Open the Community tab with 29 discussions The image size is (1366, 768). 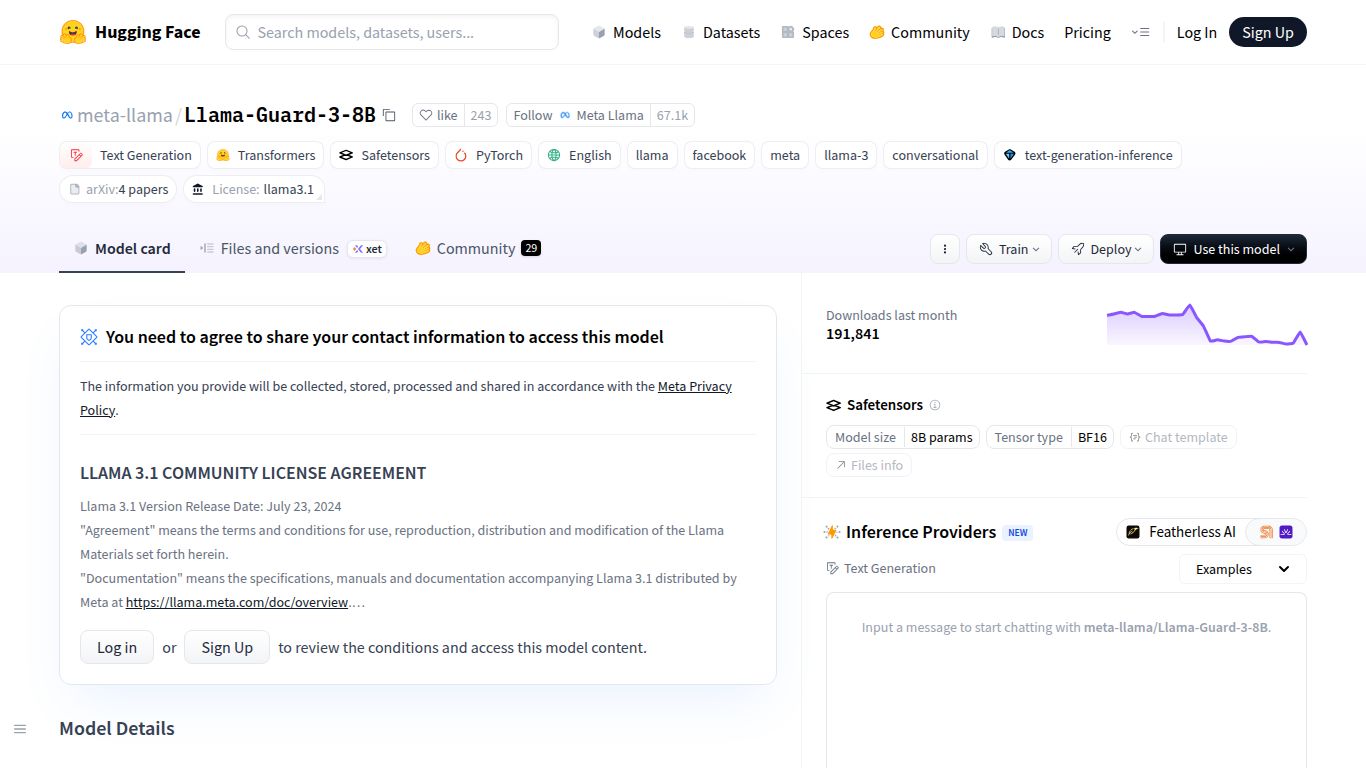(476, 249)
